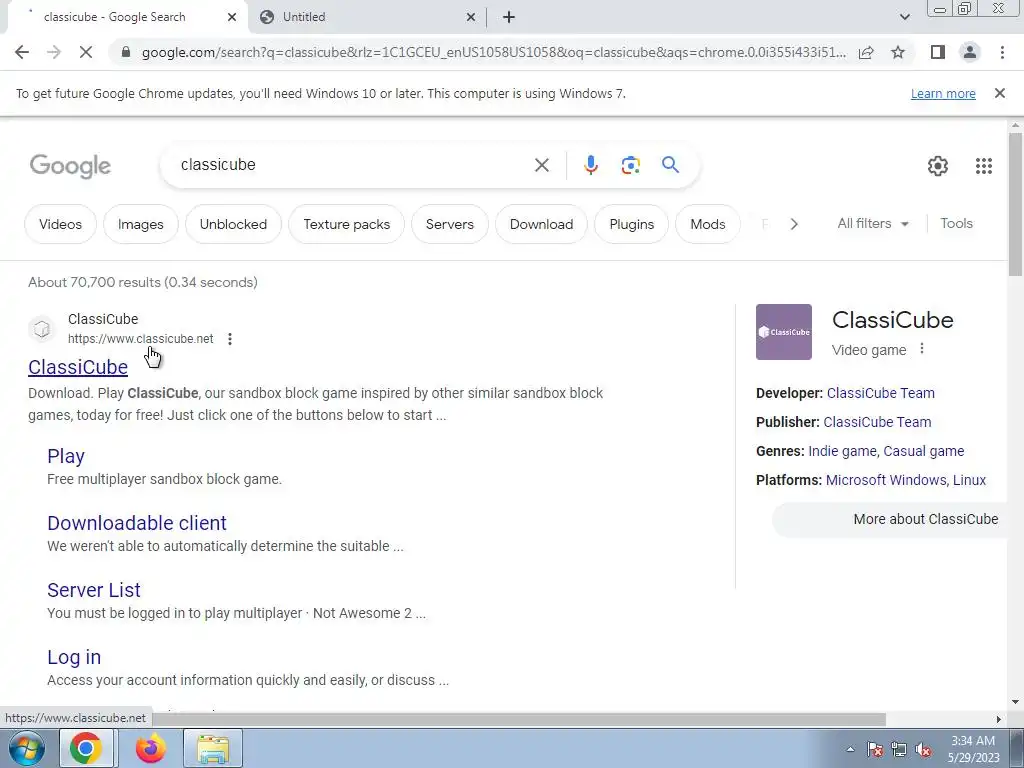Apply the Unblocked search chip

point(233,224)
